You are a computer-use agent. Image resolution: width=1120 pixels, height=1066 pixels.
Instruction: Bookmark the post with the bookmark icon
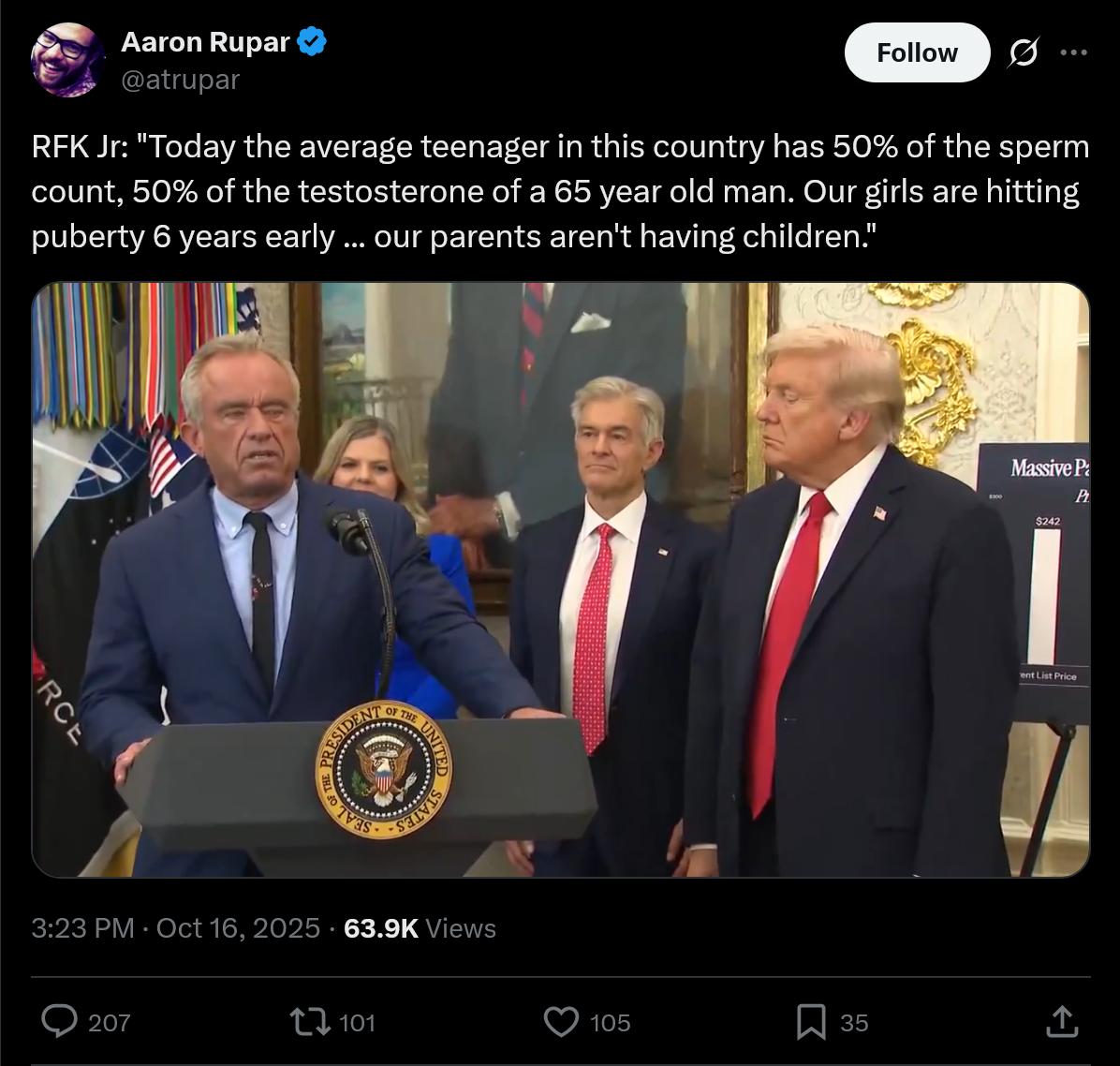coord(811,1022)
